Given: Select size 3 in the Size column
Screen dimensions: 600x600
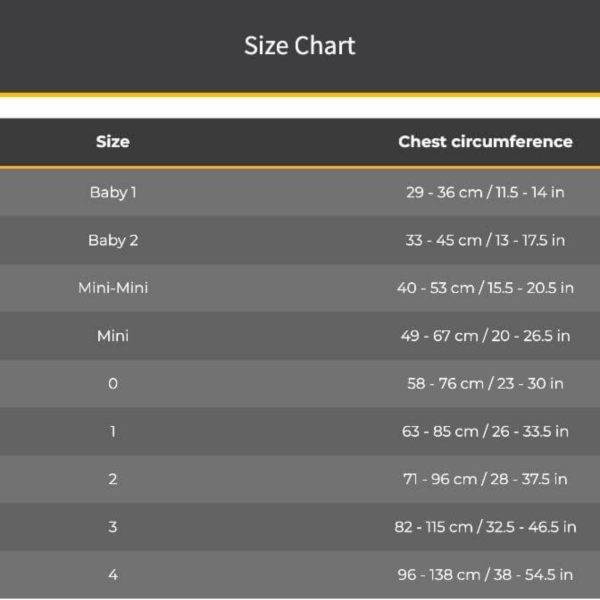Looking at the screenshot, I should [112, 527].
